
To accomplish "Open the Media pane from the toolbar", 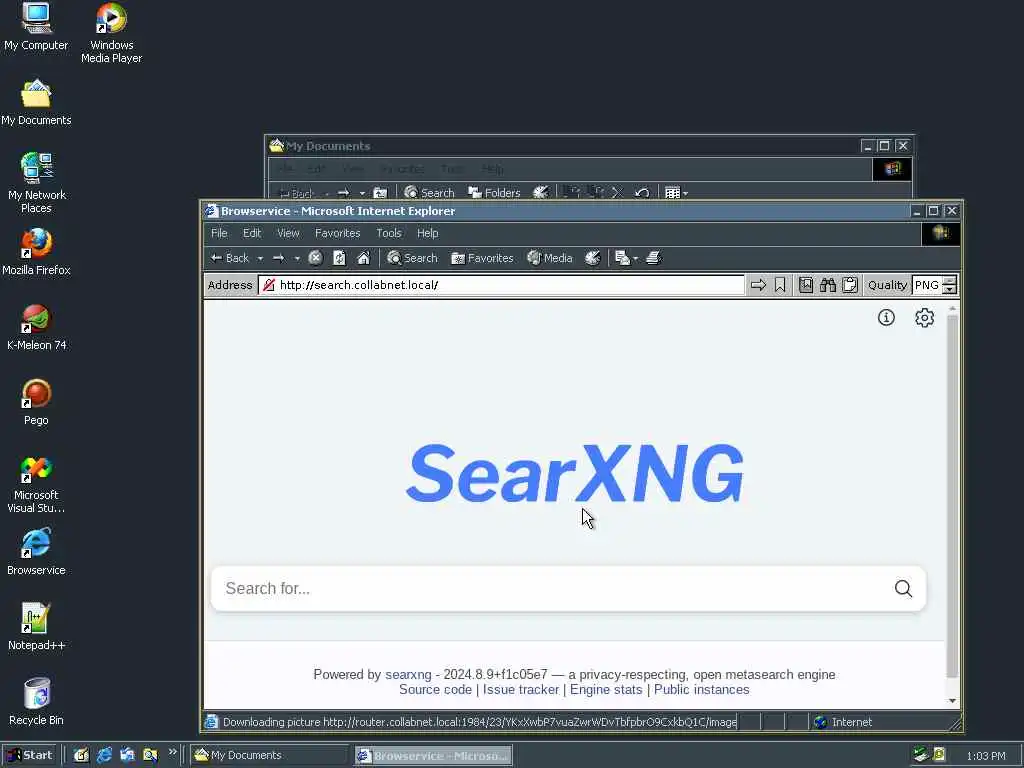I will (x=550, y=258).
